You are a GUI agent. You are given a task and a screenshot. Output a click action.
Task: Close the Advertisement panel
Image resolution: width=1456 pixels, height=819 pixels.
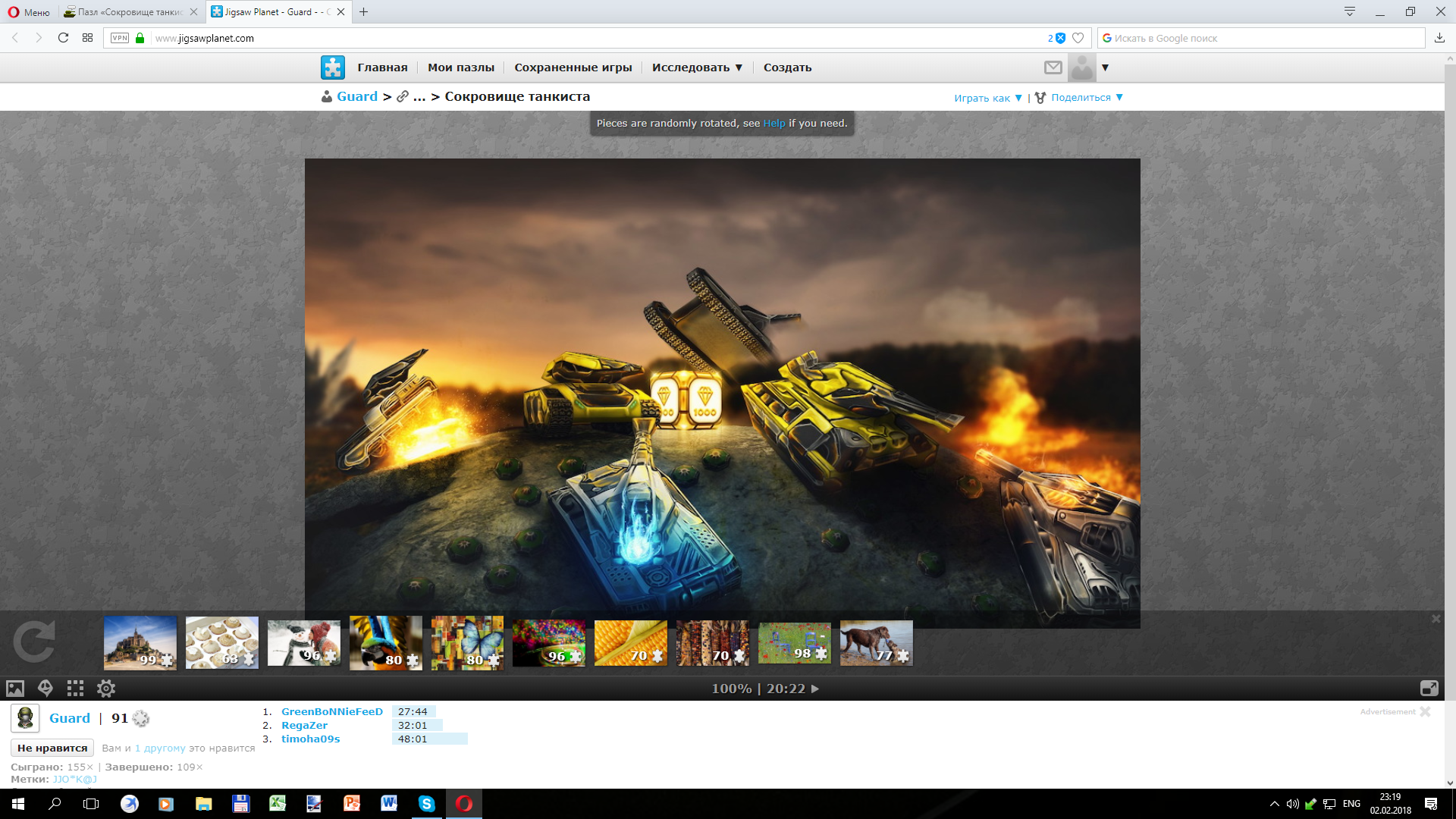(x=1425, y=711)
